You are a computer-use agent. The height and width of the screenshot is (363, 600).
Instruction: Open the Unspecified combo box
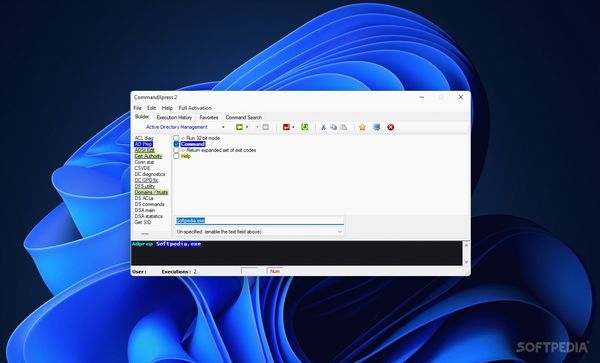pyautogui.click(x=259, y=232)
